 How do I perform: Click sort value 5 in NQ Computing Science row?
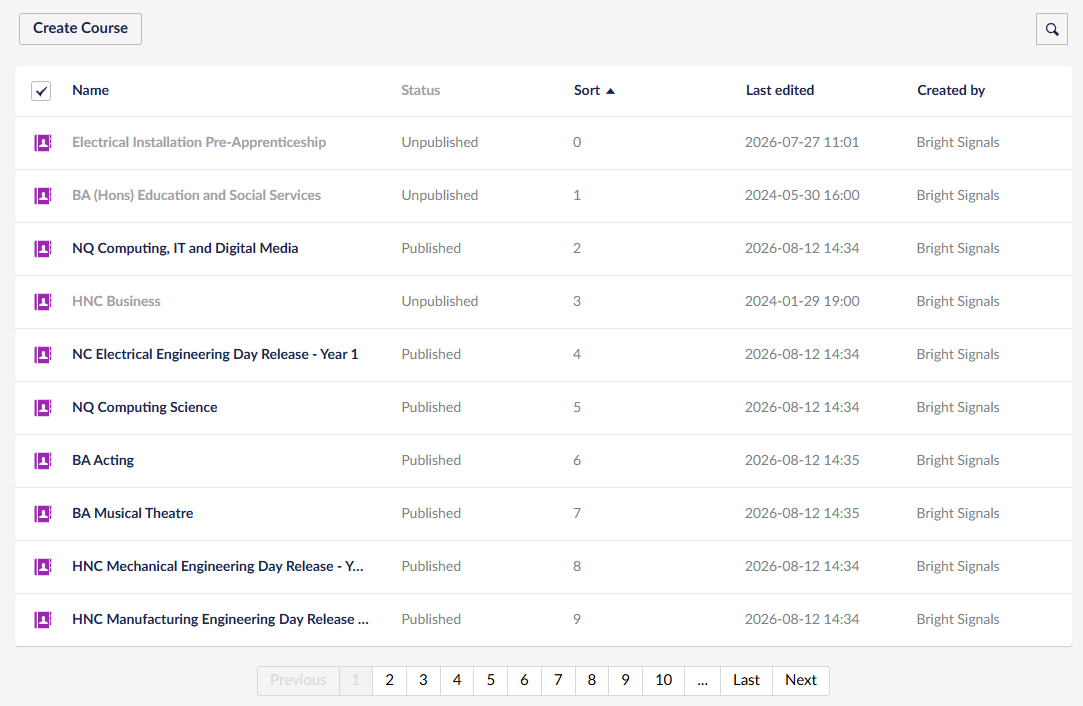tap(577, 407)
